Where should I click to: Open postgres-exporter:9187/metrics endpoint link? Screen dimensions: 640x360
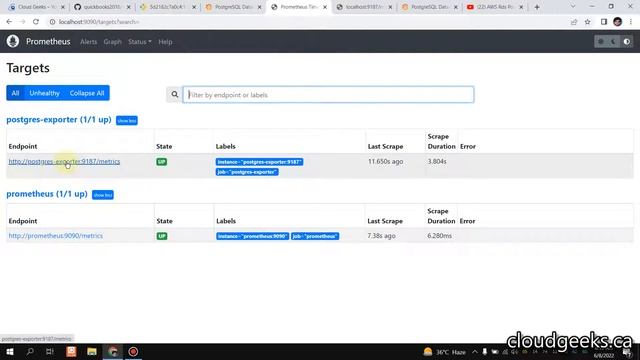coord(64,161)
